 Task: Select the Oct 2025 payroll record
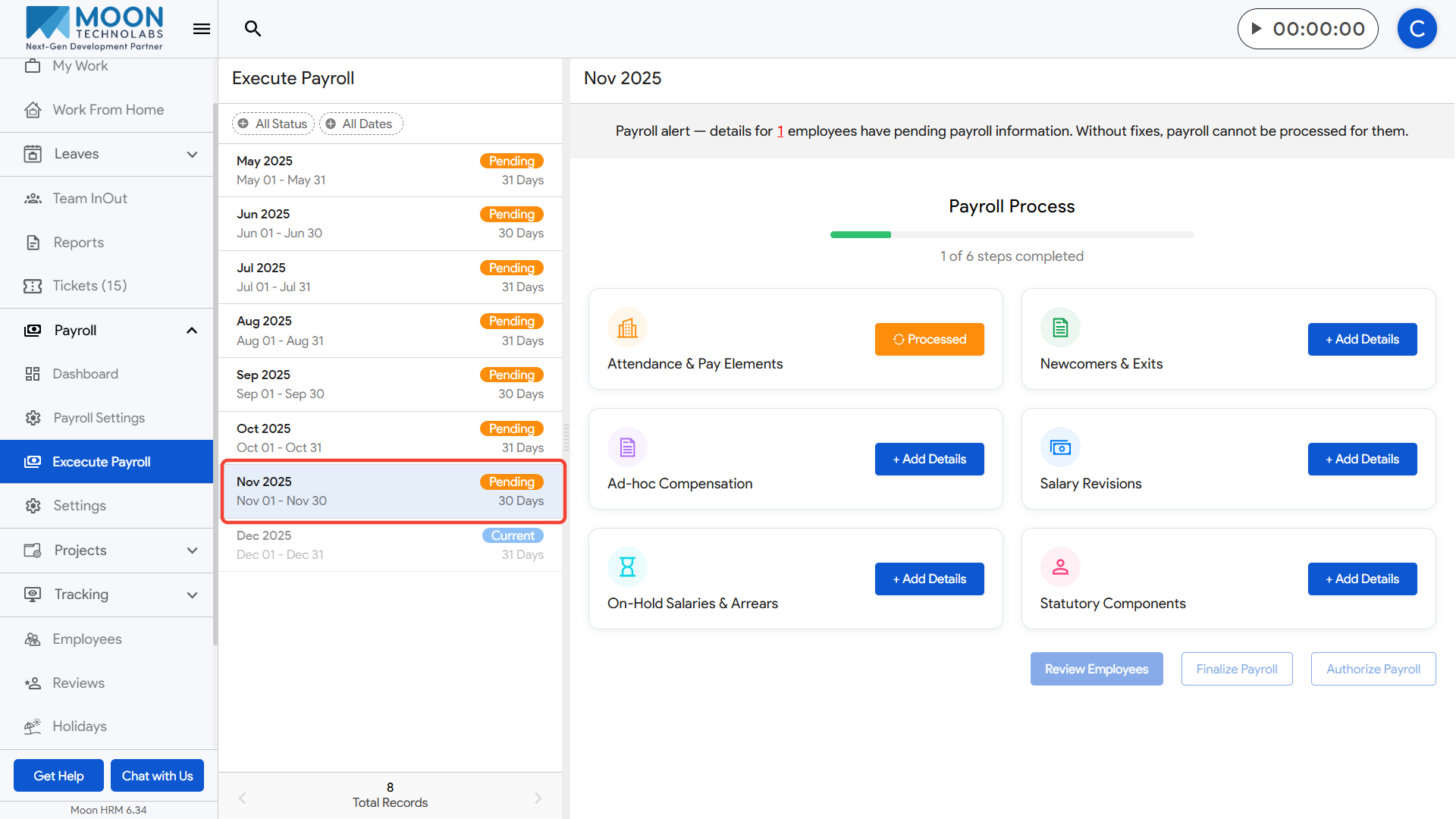pos(390,438)
